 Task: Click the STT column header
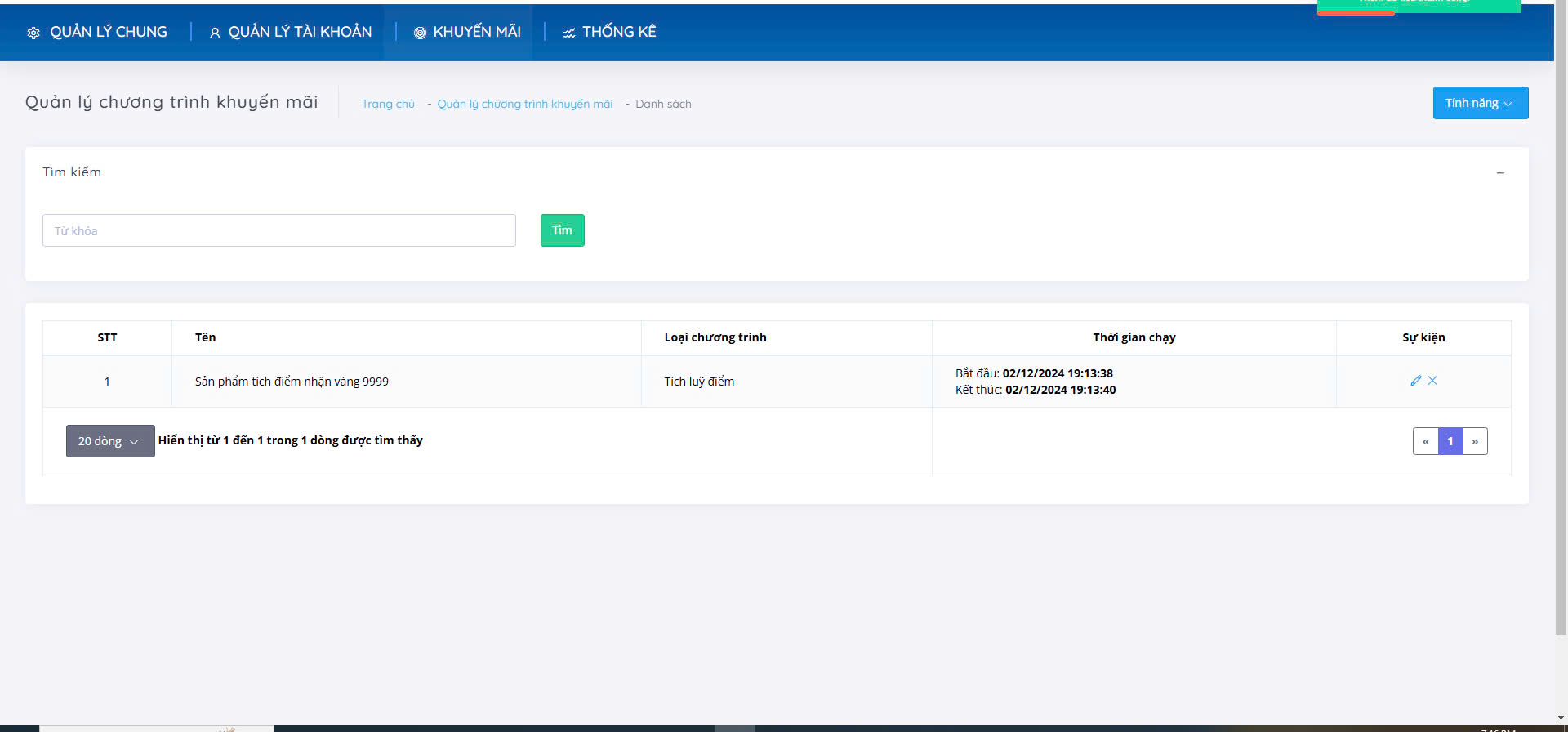pyautogui.click(x=107, y=337)
